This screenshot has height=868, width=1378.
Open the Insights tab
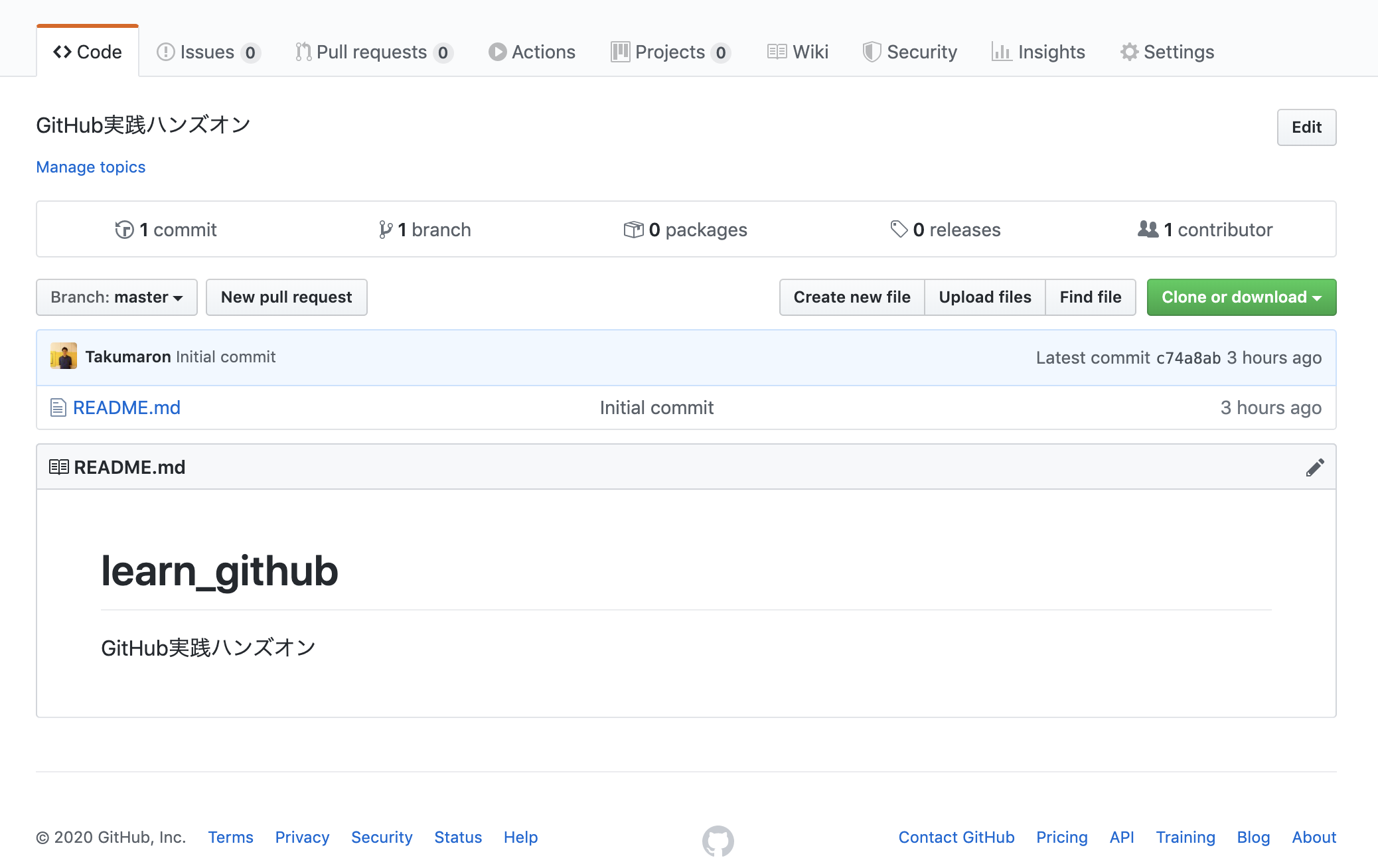tap(1038, 52)
